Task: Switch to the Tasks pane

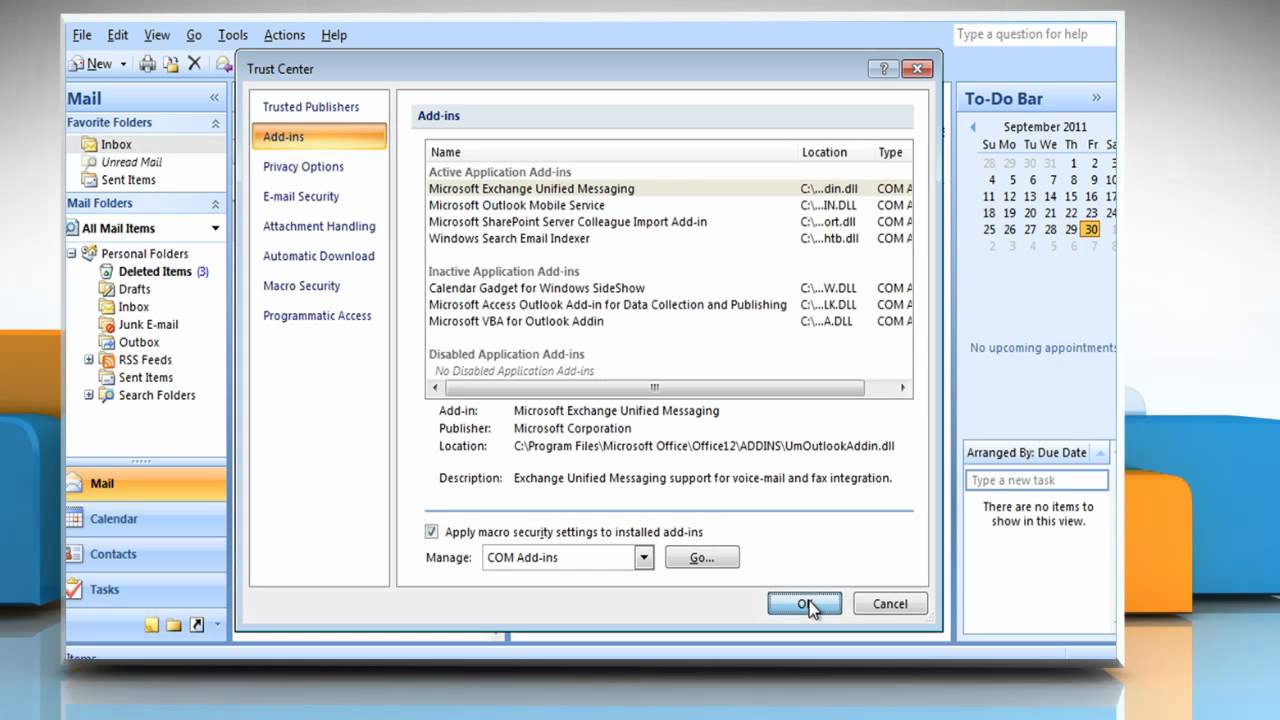Action: click(x=146, y=589)
